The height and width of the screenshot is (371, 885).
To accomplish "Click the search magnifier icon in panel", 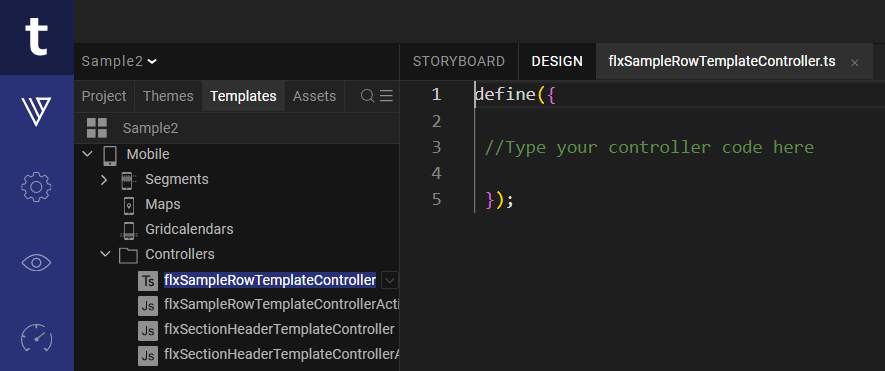I will pyautogui.click(x=367, y=96).
